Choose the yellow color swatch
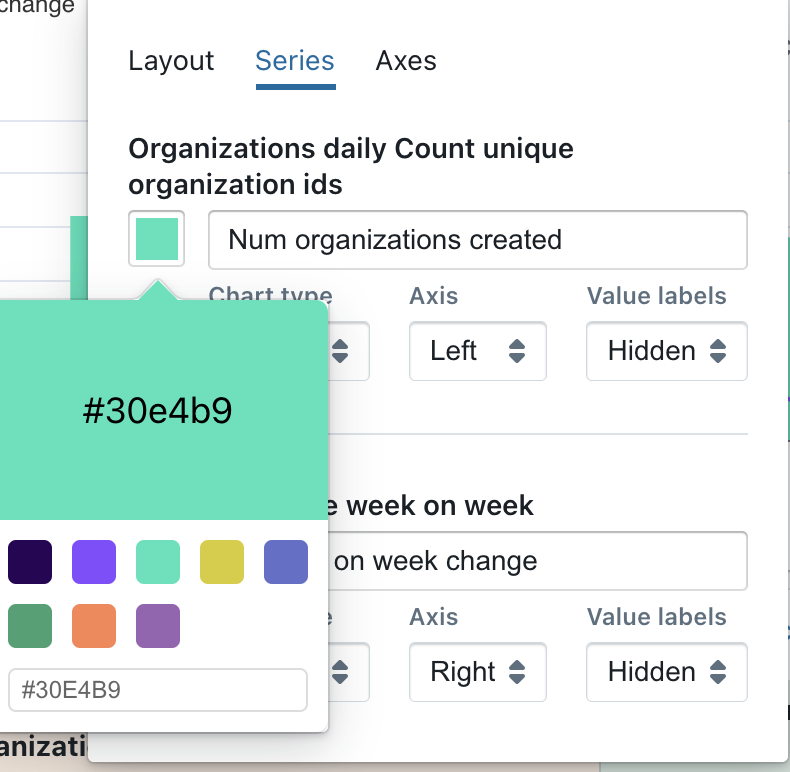The height and width of the screenshot is (772, 790). click(x=222, y=562)
